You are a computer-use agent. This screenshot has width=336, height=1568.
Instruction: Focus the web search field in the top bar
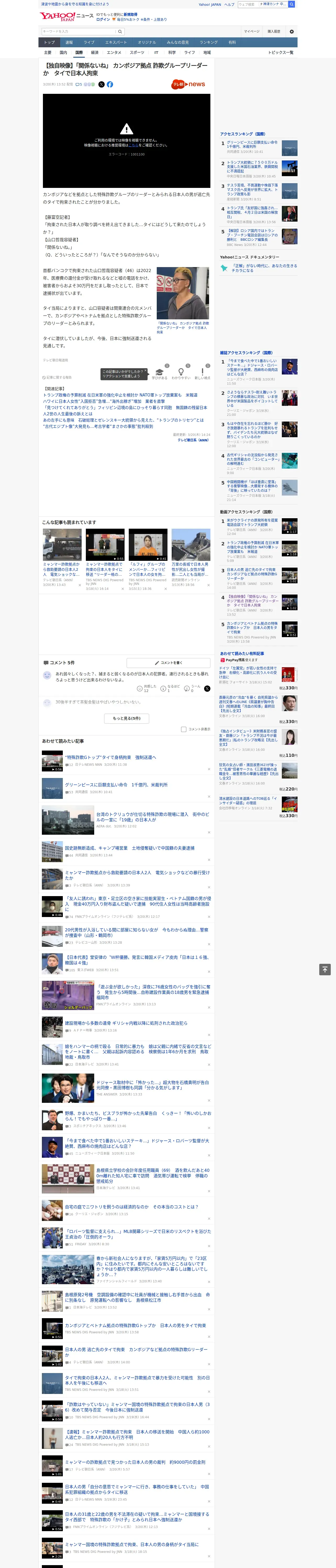[248, 4]
